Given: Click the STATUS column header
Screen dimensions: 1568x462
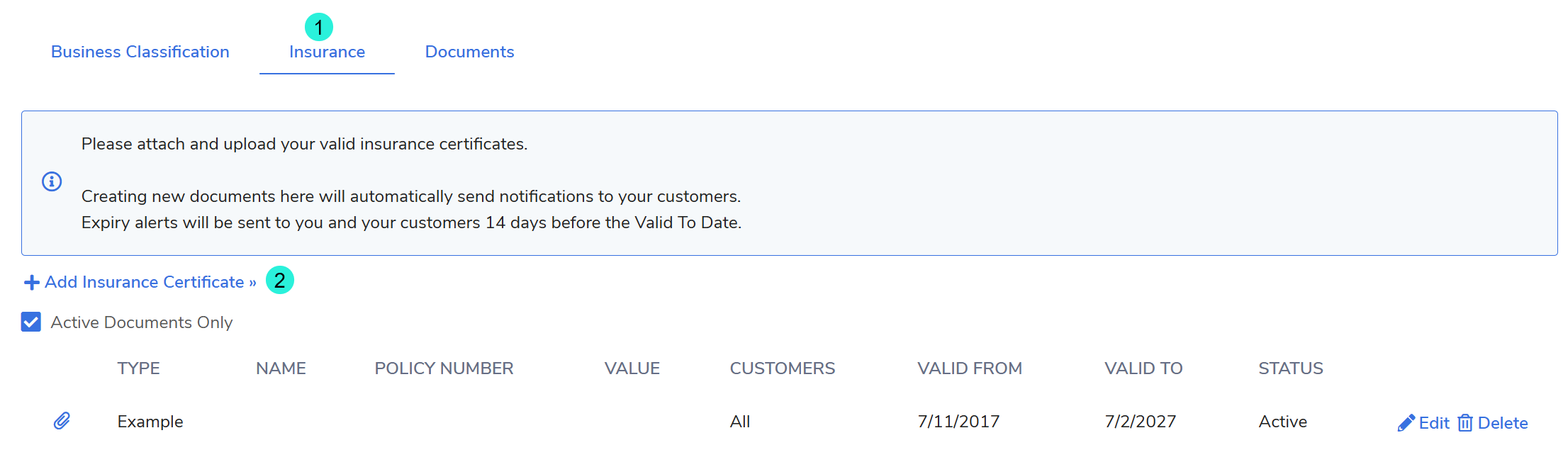Looking at the screenshot, I should [x=1291, y=368].
